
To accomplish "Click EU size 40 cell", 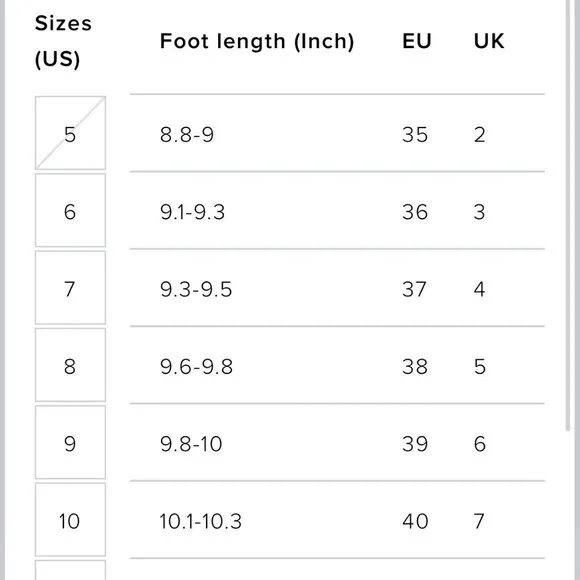I will click(x=415, y=521).
